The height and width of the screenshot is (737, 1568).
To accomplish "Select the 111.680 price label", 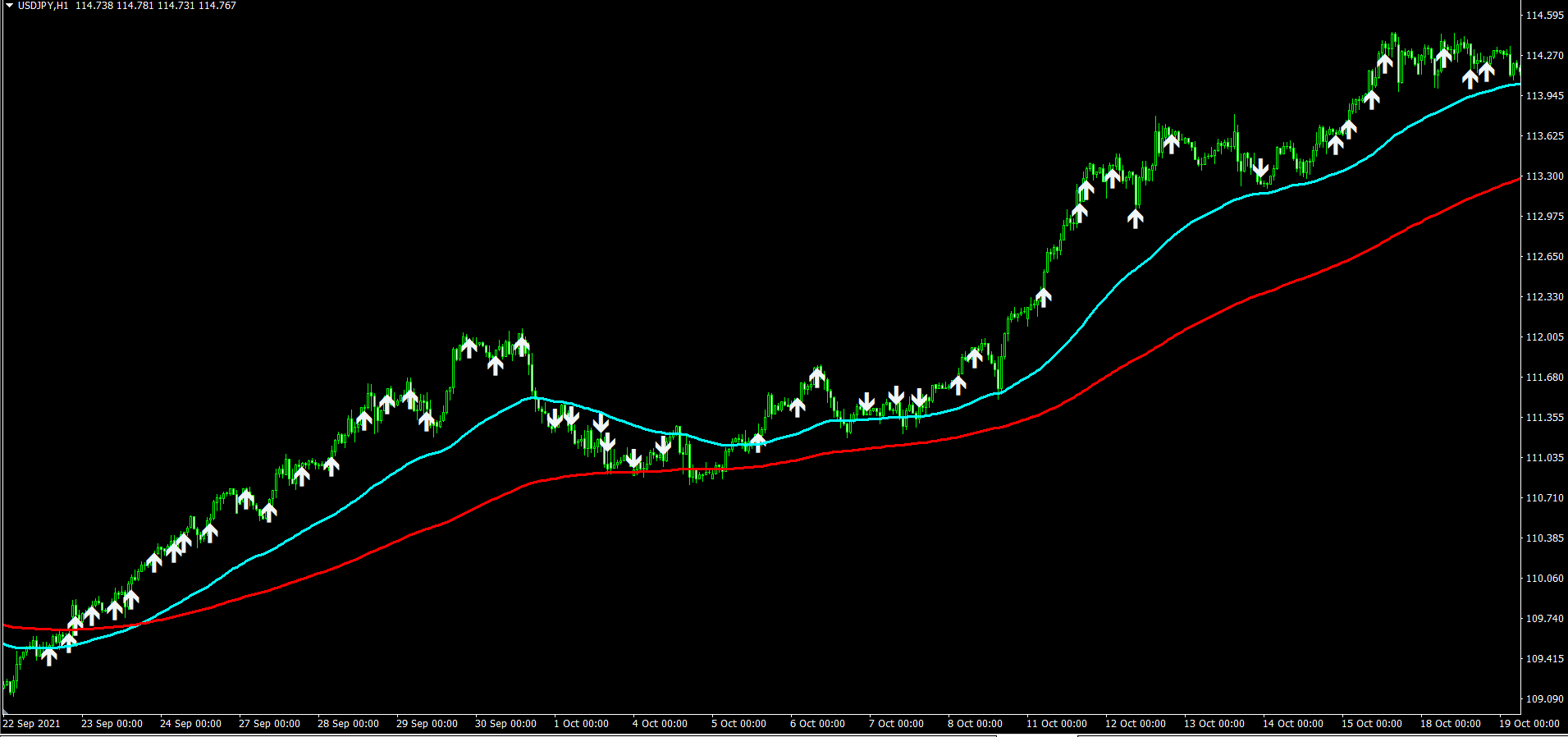I will (1544, 378).
